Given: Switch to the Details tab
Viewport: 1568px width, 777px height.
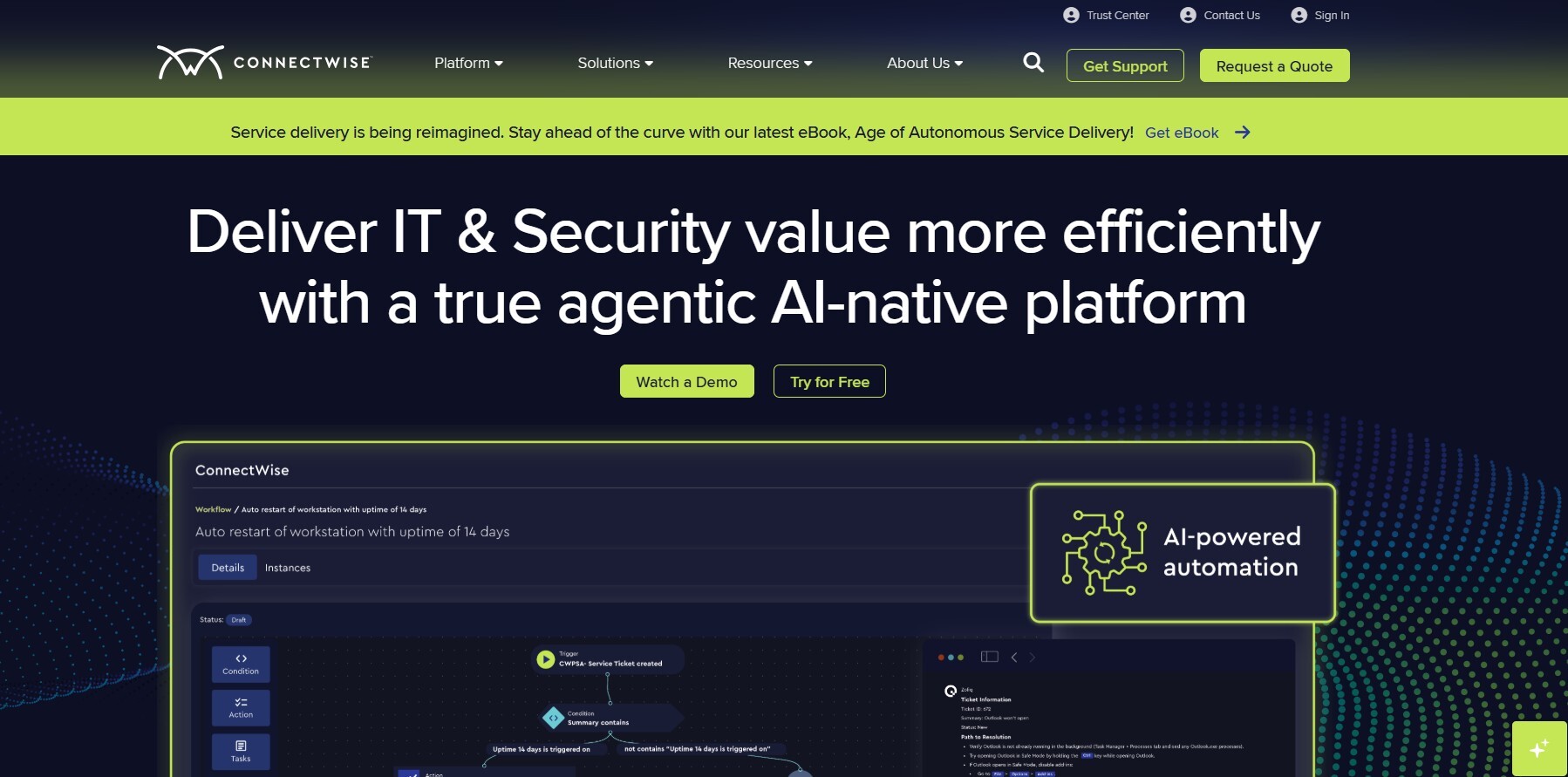Looking at the screenshot, I should 228,568.
